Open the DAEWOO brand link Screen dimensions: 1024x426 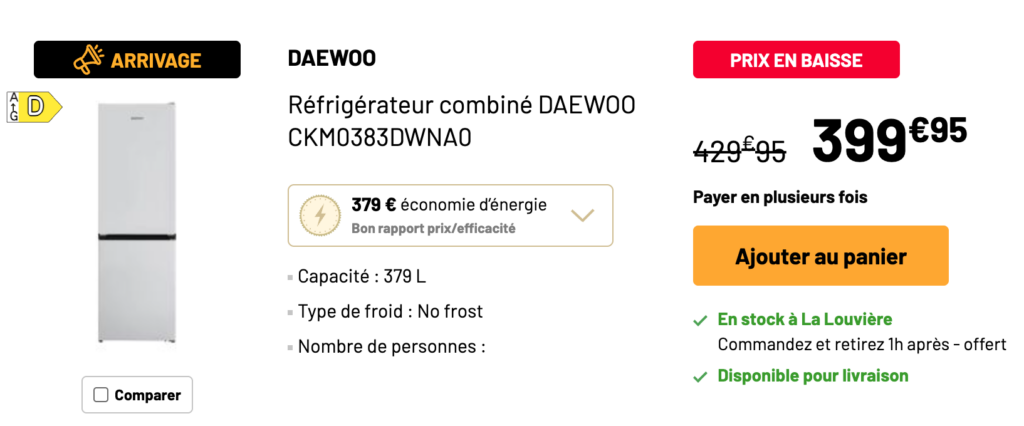coord(332,58)
